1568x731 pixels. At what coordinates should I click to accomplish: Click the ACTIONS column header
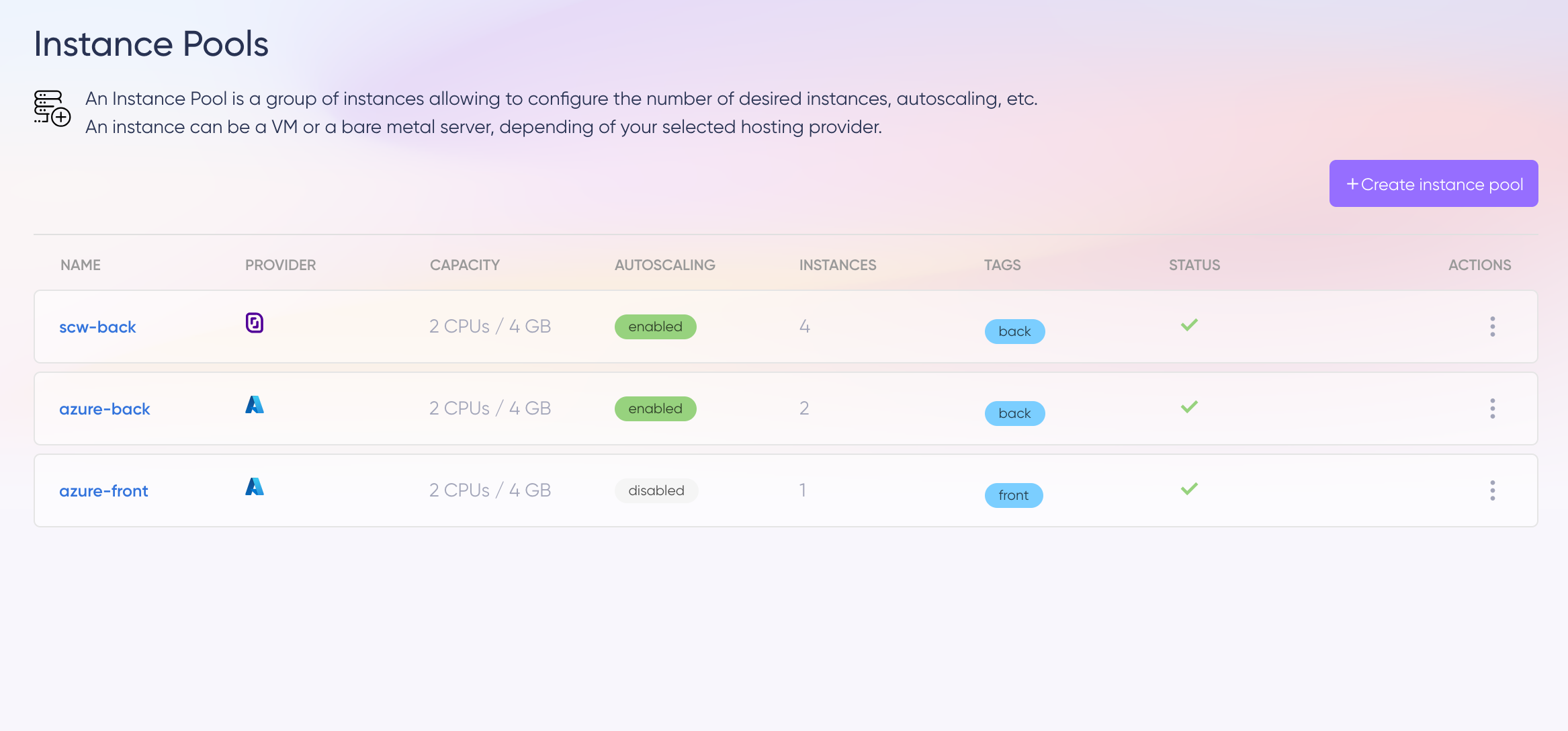1480,265
